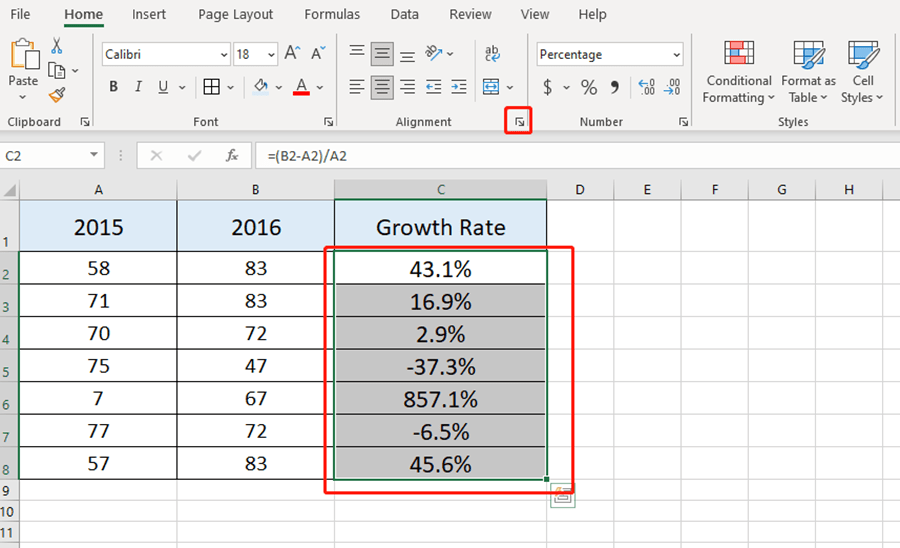Click the formula bar input field
900x548 pixels.
577,156
